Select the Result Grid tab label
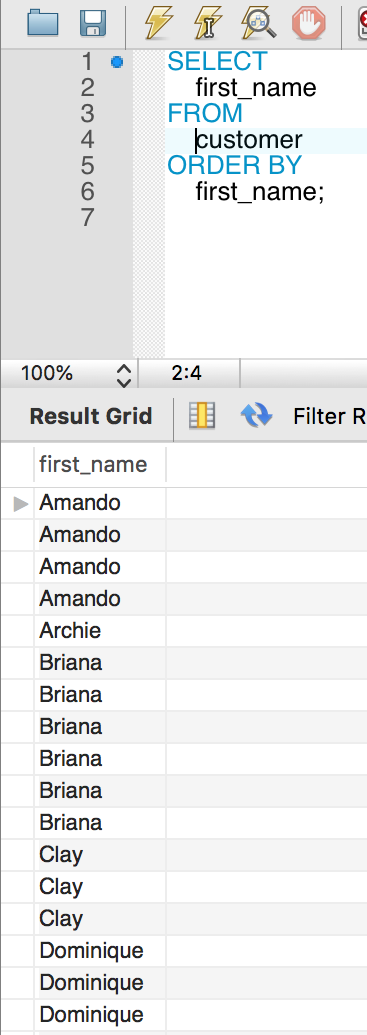 [91, 417]
